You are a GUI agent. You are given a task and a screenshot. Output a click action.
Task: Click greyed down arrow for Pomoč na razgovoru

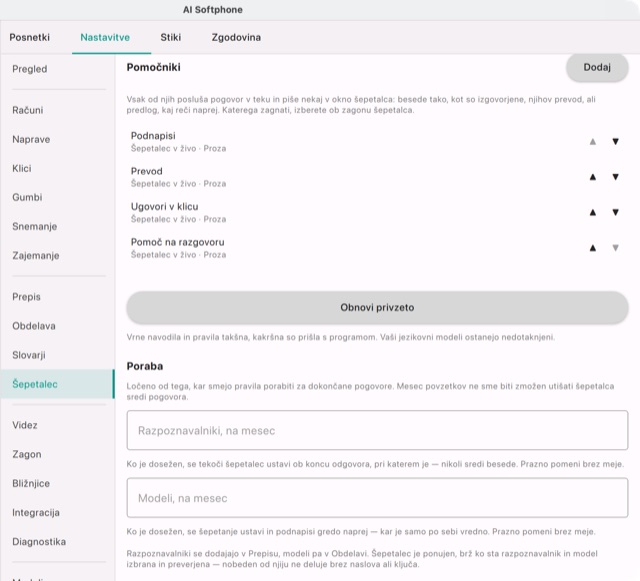[616, 248]
